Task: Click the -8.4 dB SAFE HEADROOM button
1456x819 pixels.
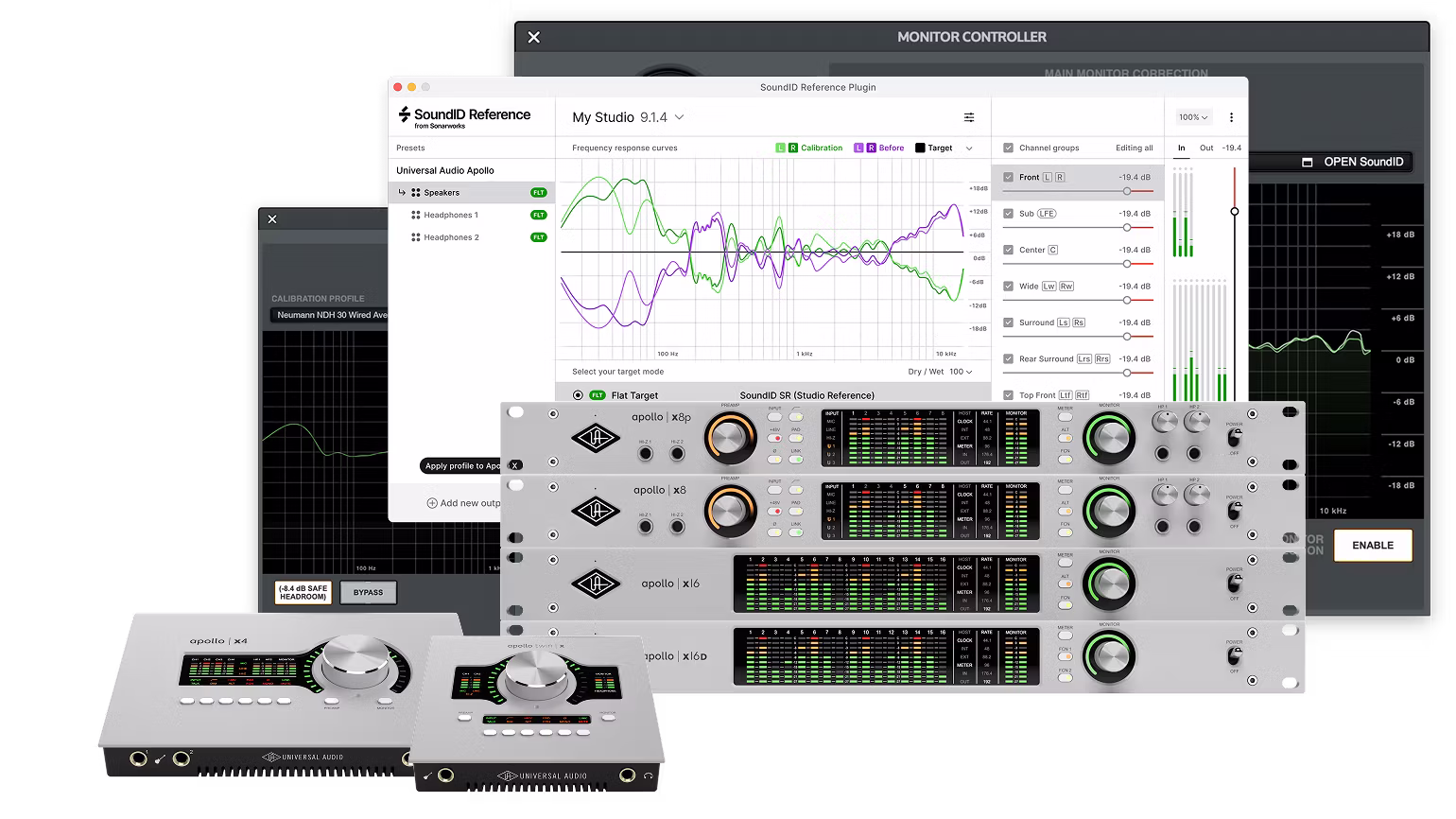Action: coord(303,592)
